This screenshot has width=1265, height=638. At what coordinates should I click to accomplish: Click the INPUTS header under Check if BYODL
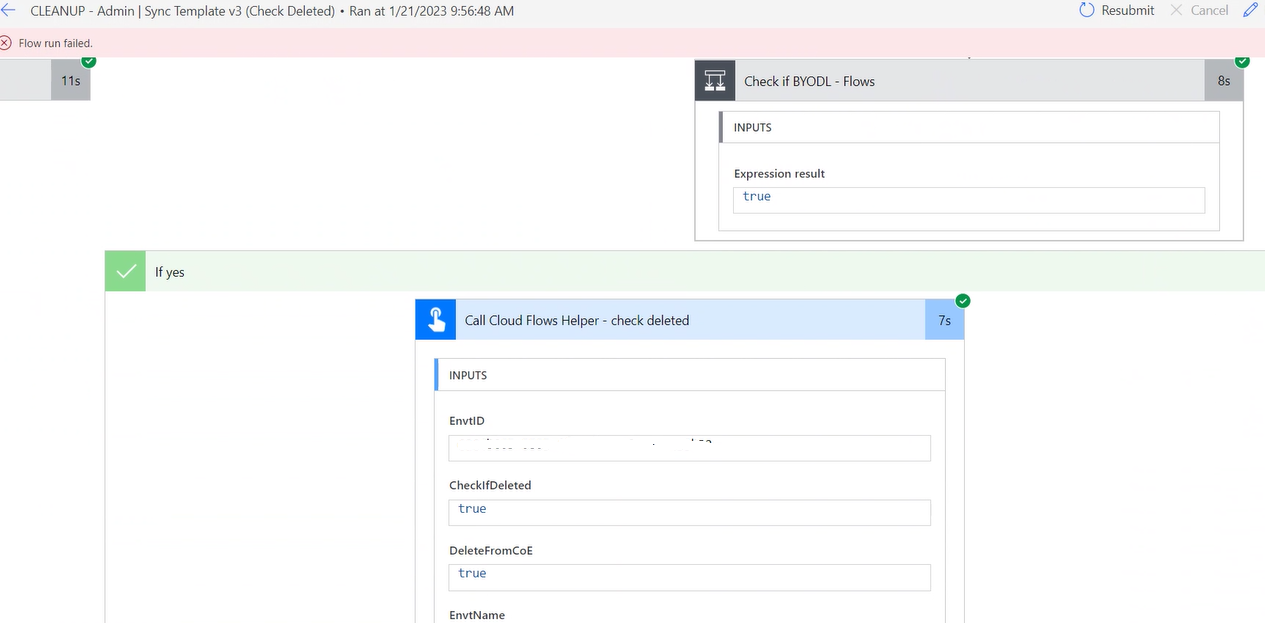point(969,127)
